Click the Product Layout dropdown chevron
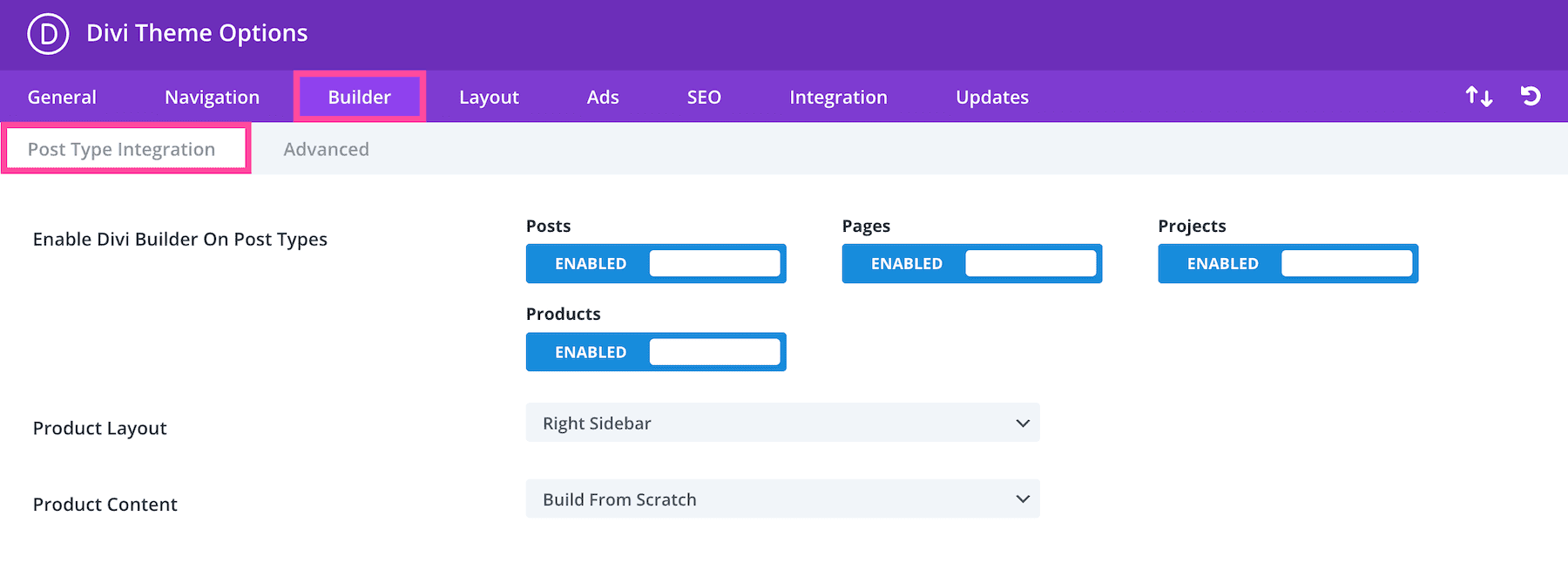The height and width of the screenshot is (563, 1568). coord(1023,424)
